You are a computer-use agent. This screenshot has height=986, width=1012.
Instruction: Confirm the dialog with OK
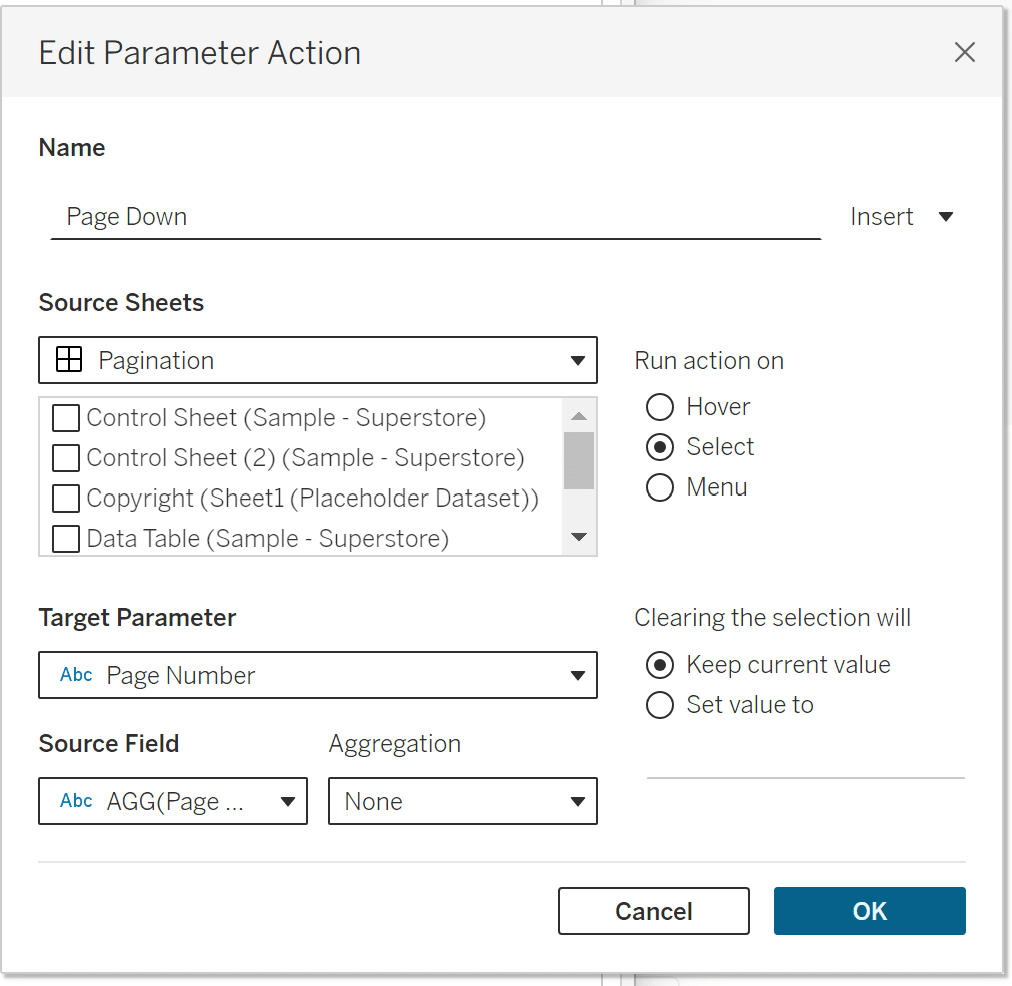pos(869,911)
